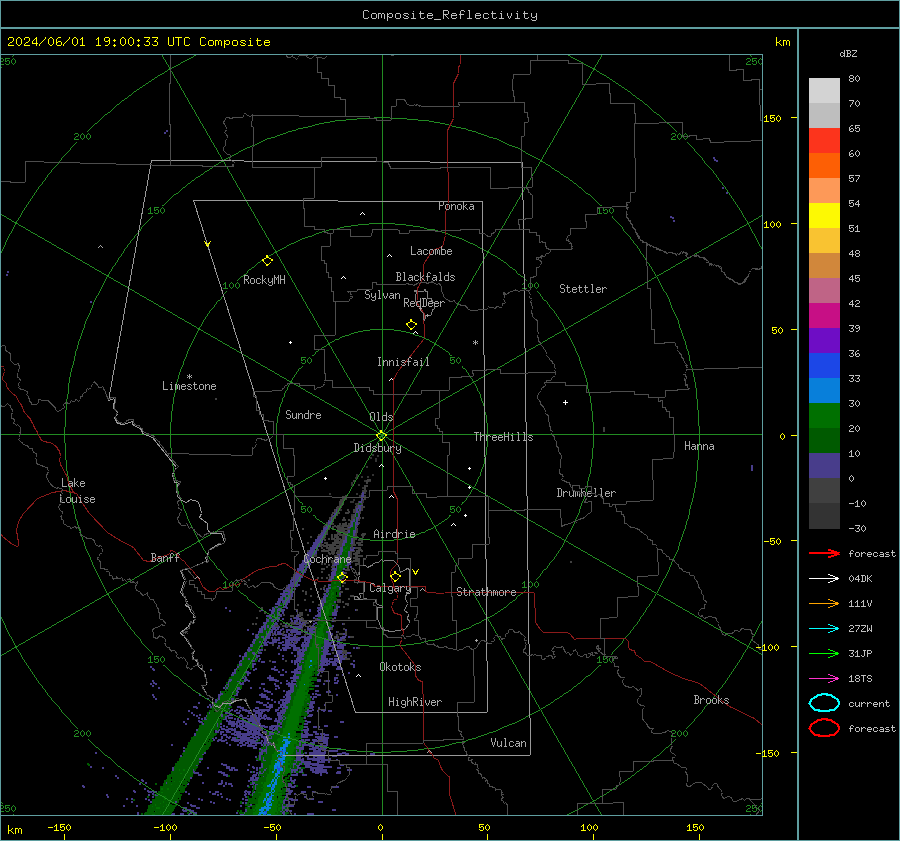900x841 pixels.
Task: Click the Stettler map label
Action: [x=583, y=289]
